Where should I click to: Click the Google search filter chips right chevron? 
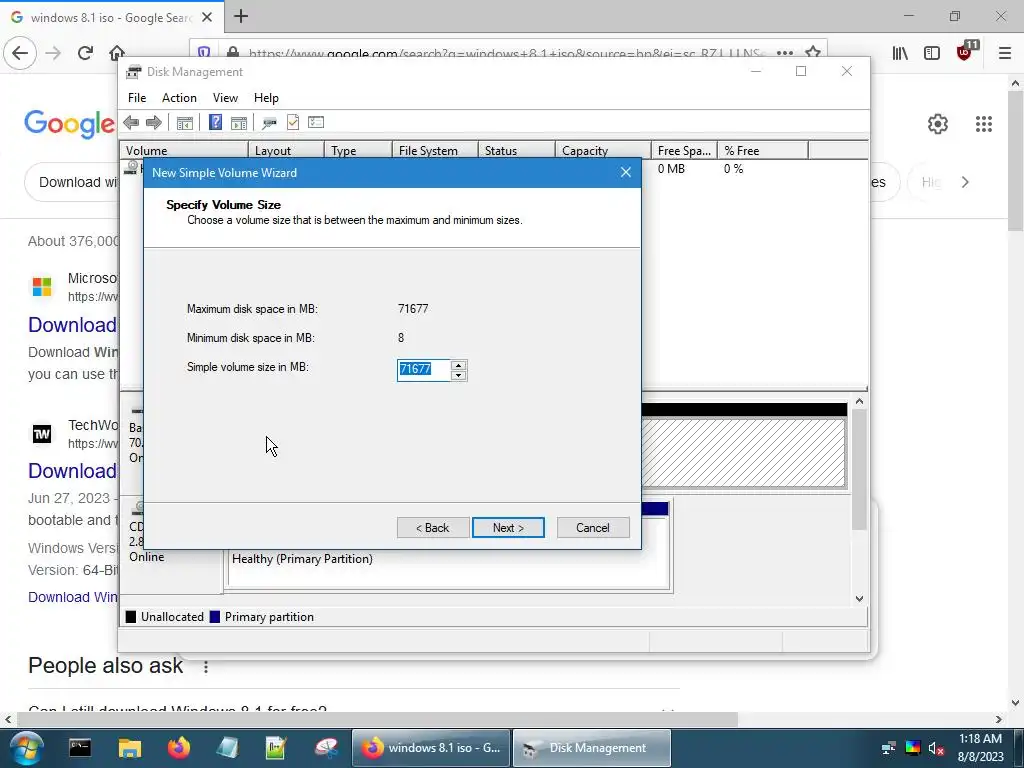(x=965, y=182)
